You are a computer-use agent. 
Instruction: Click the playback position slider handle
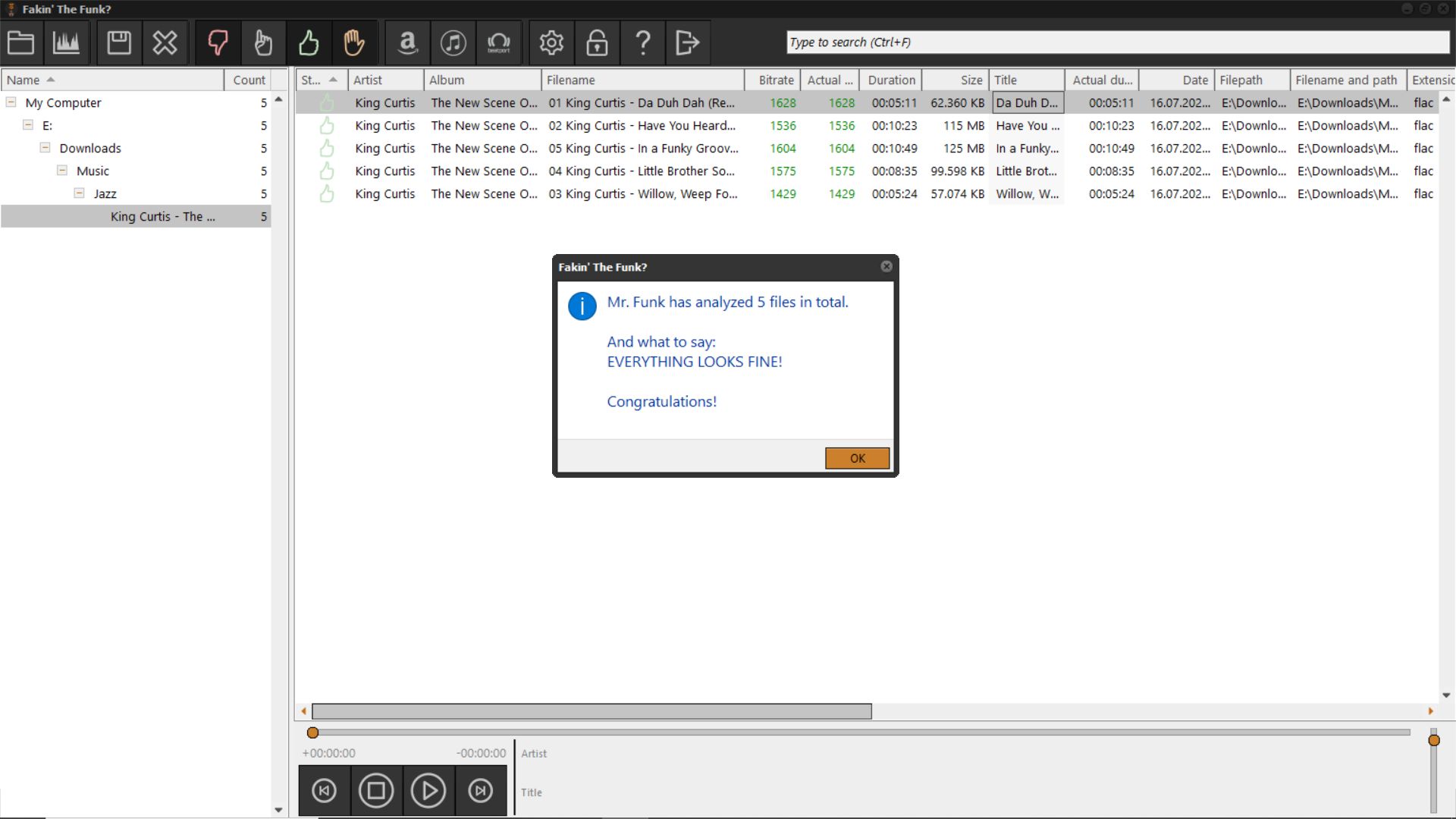point(312,733)
